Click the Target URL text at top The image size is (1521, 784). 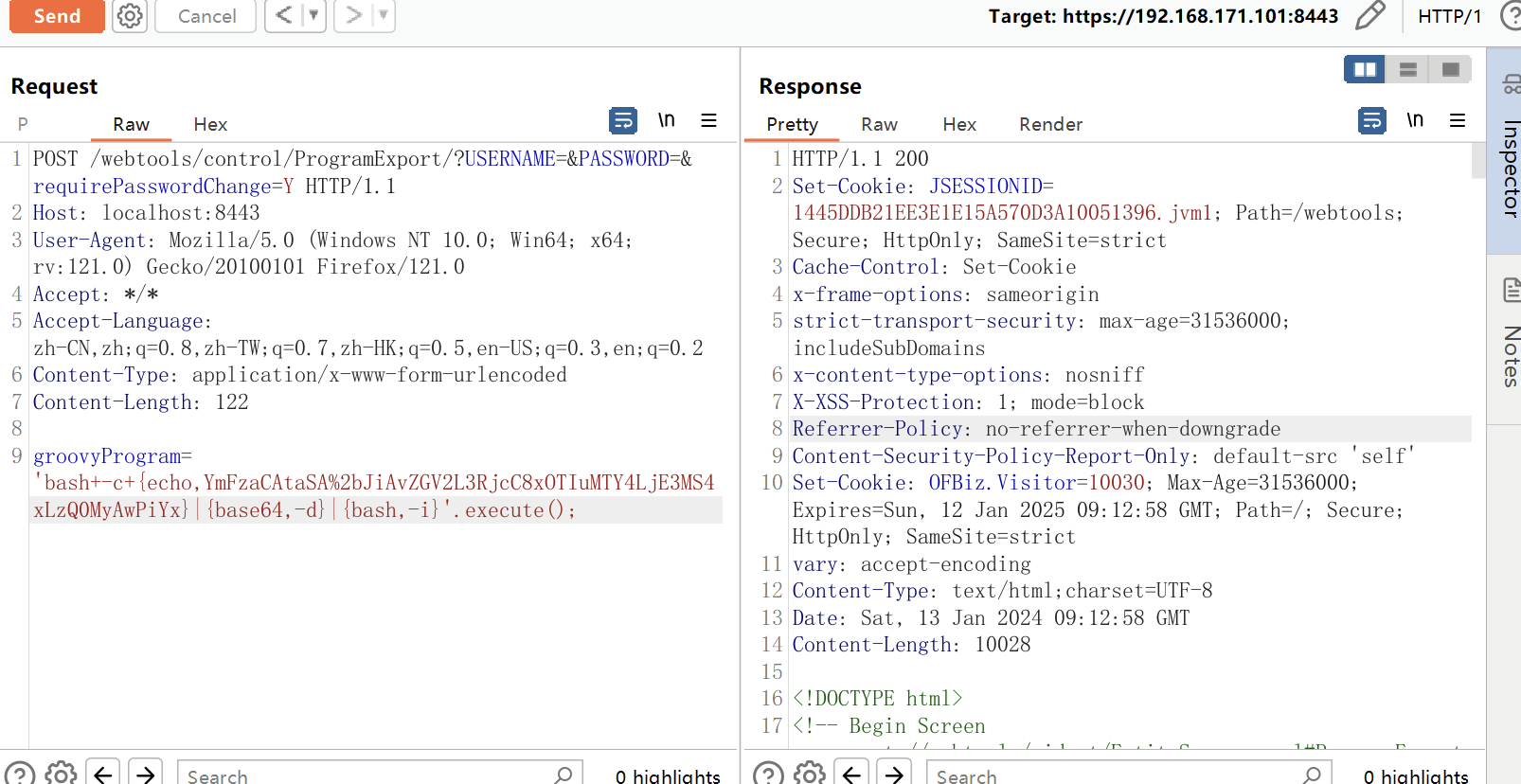(1163, 16)
